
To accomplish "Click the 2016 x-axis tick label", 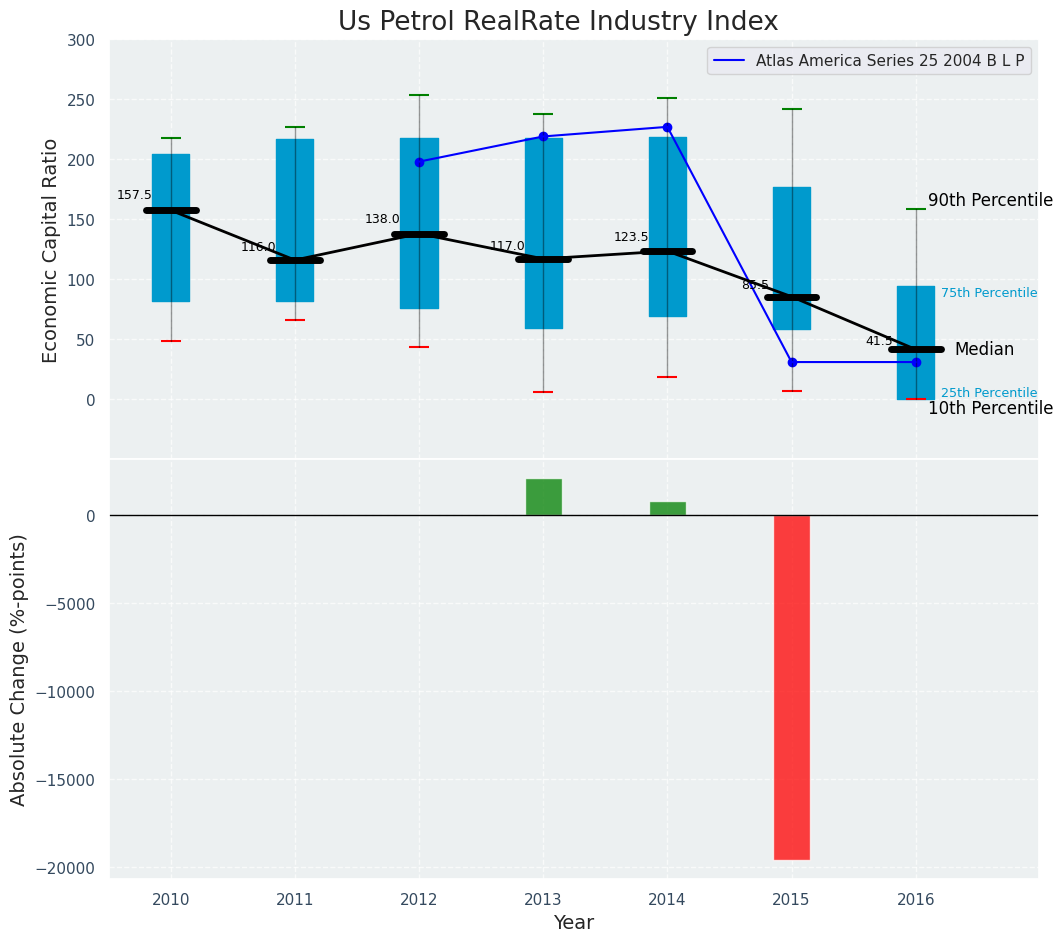I will 916,899.
